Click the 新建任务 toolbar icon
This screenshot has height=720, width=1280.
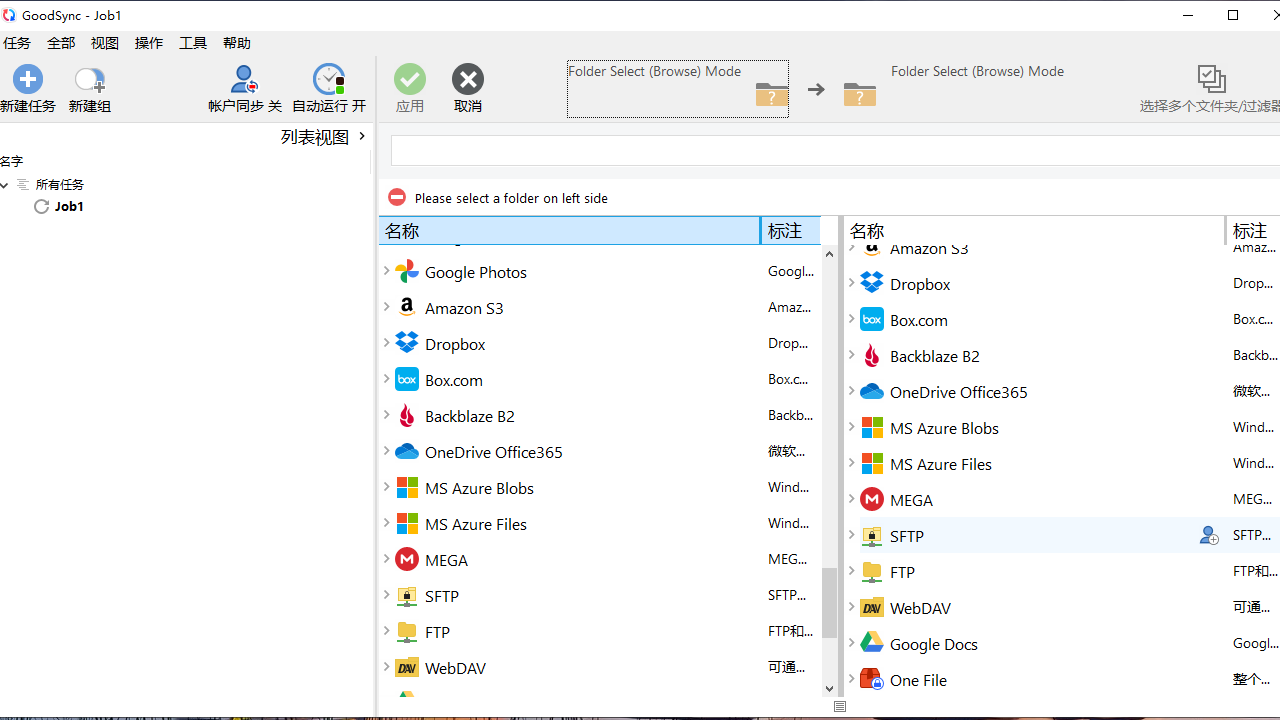click(27, 79)
